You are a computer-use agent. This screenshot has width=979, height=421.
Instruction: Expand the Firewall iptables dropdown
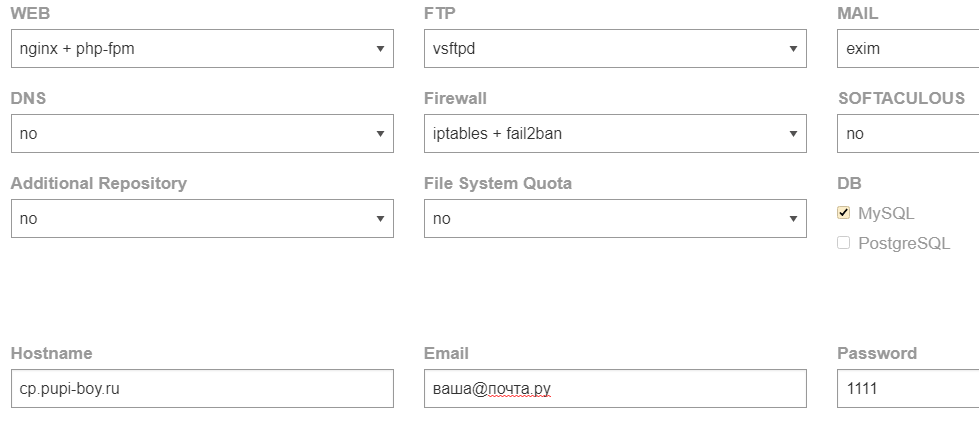[x=614, y=133]
